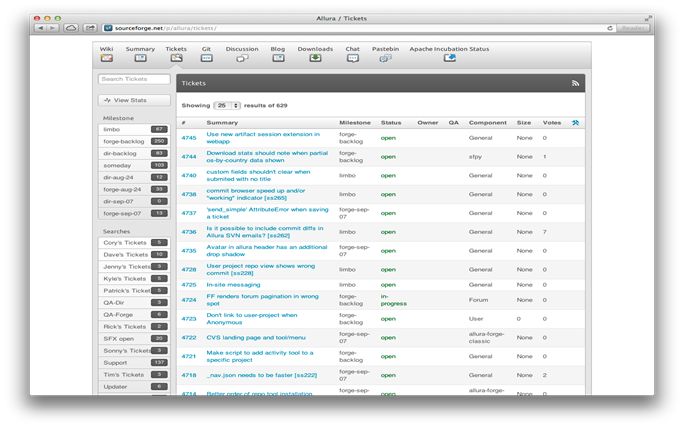Click the table column settings tools icon
684x427 pixels.
coord(575,123)
